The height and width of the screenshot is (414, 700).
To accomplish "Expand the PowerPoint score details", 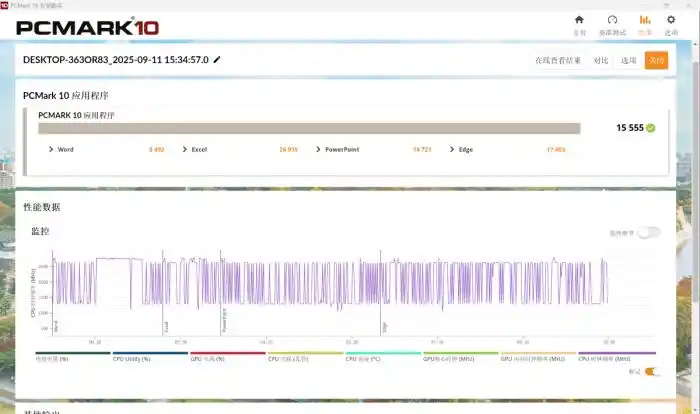I will pos(318,149).
